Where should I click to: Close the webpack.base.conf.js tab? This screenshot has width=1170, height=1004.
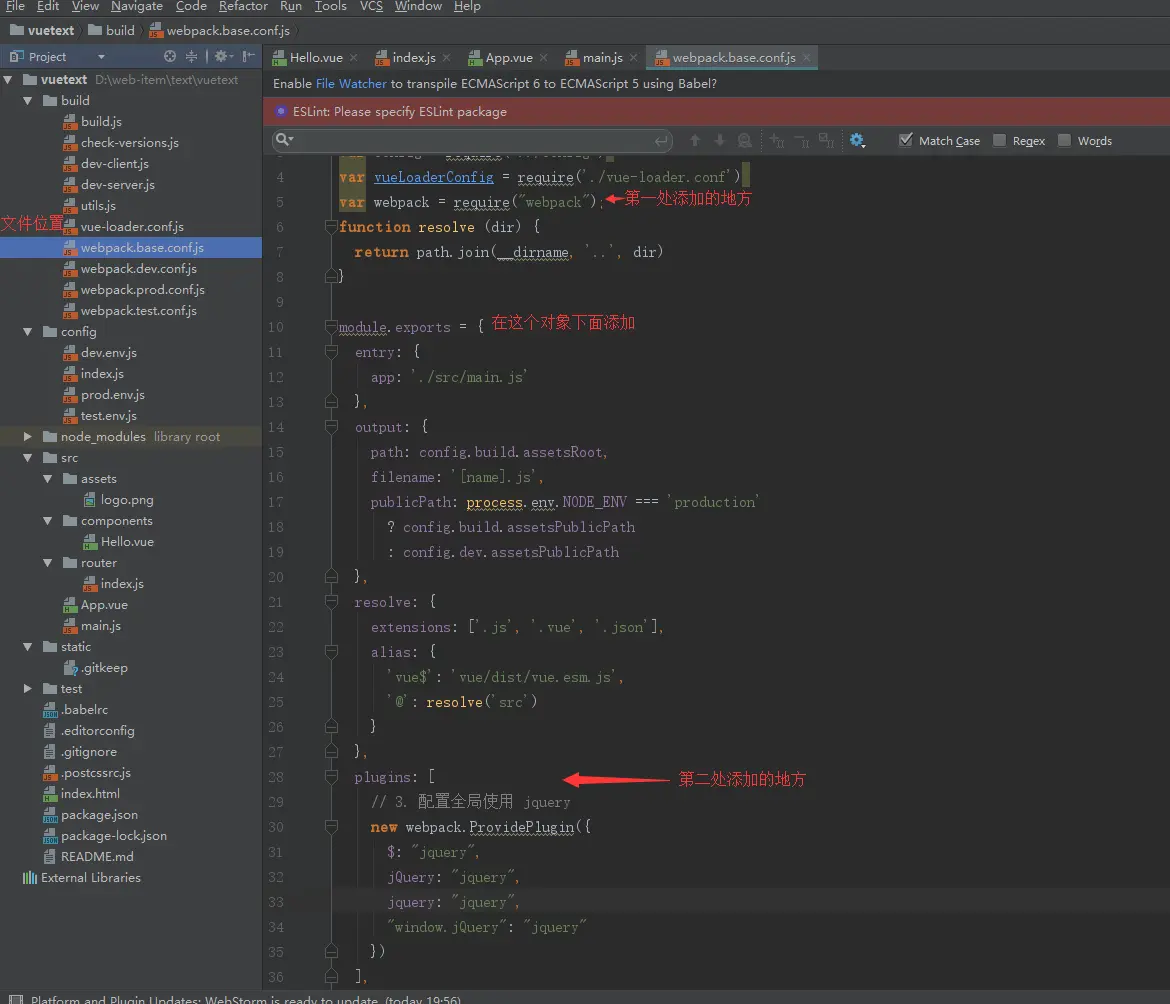[807, 57]
